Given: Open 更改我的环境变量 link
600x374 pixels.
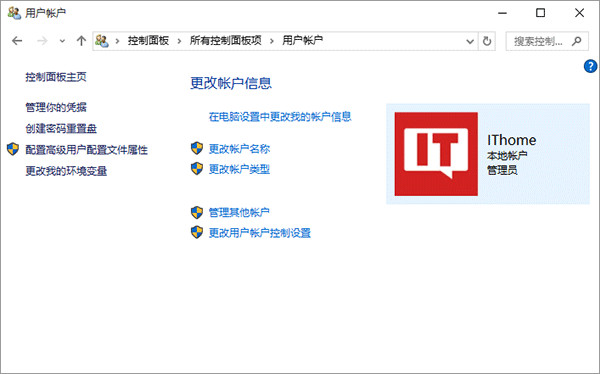Looking at the screenshot, I should pos(66,171).
